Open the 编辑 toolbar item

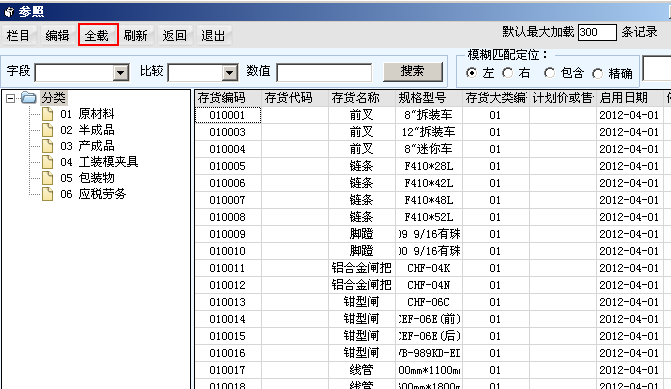point(57,35)
